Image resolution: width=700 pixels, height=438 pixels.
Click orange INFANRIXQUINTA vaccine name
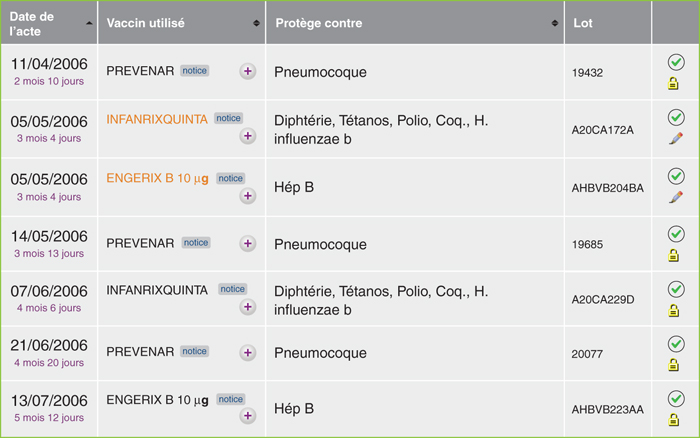157,119
